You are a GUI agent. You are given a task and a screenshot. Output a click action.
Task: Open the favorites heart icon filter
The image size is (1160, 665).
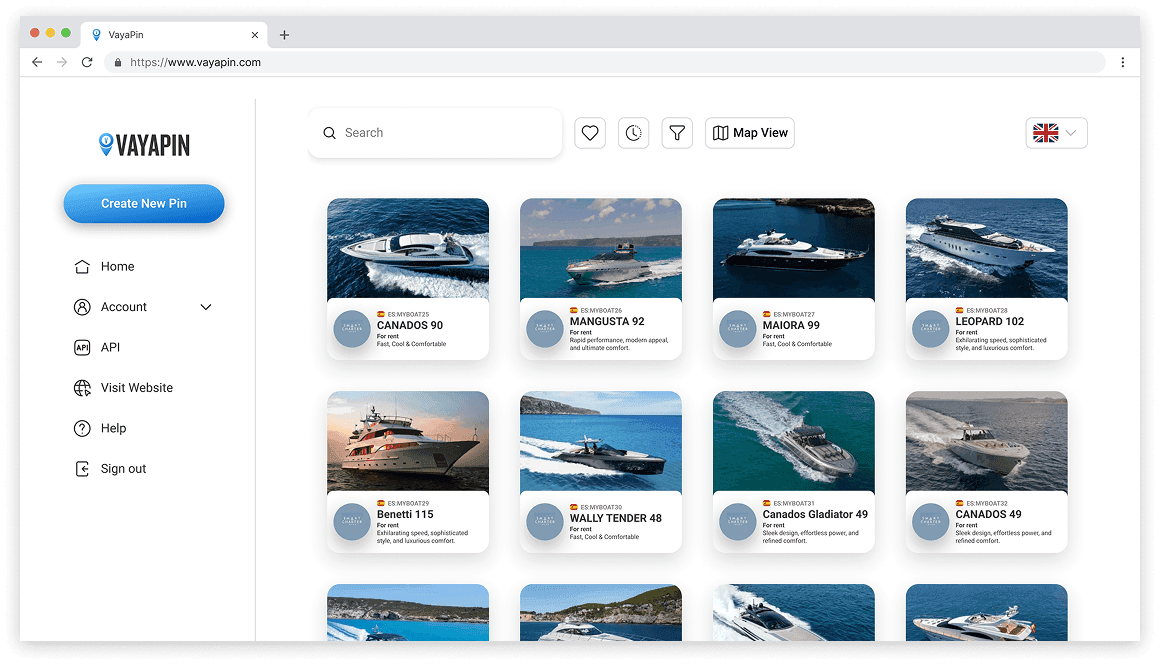[x=589, y=132]
